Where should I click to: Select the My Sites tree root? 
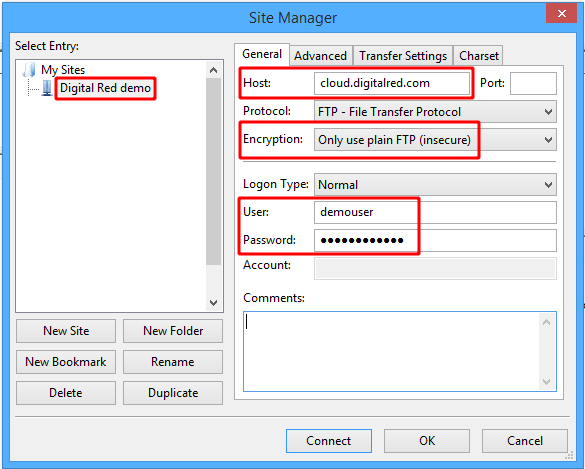click(x=63, y=70)
